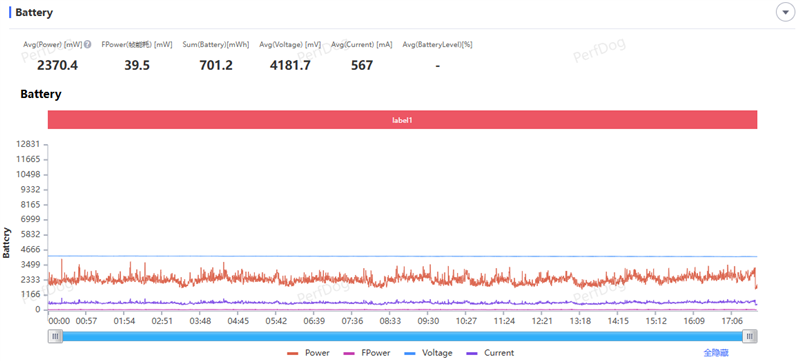This screenshot has width=800, height=361.
Task: Toggle Power series in the legend
Action: (308, 353)
